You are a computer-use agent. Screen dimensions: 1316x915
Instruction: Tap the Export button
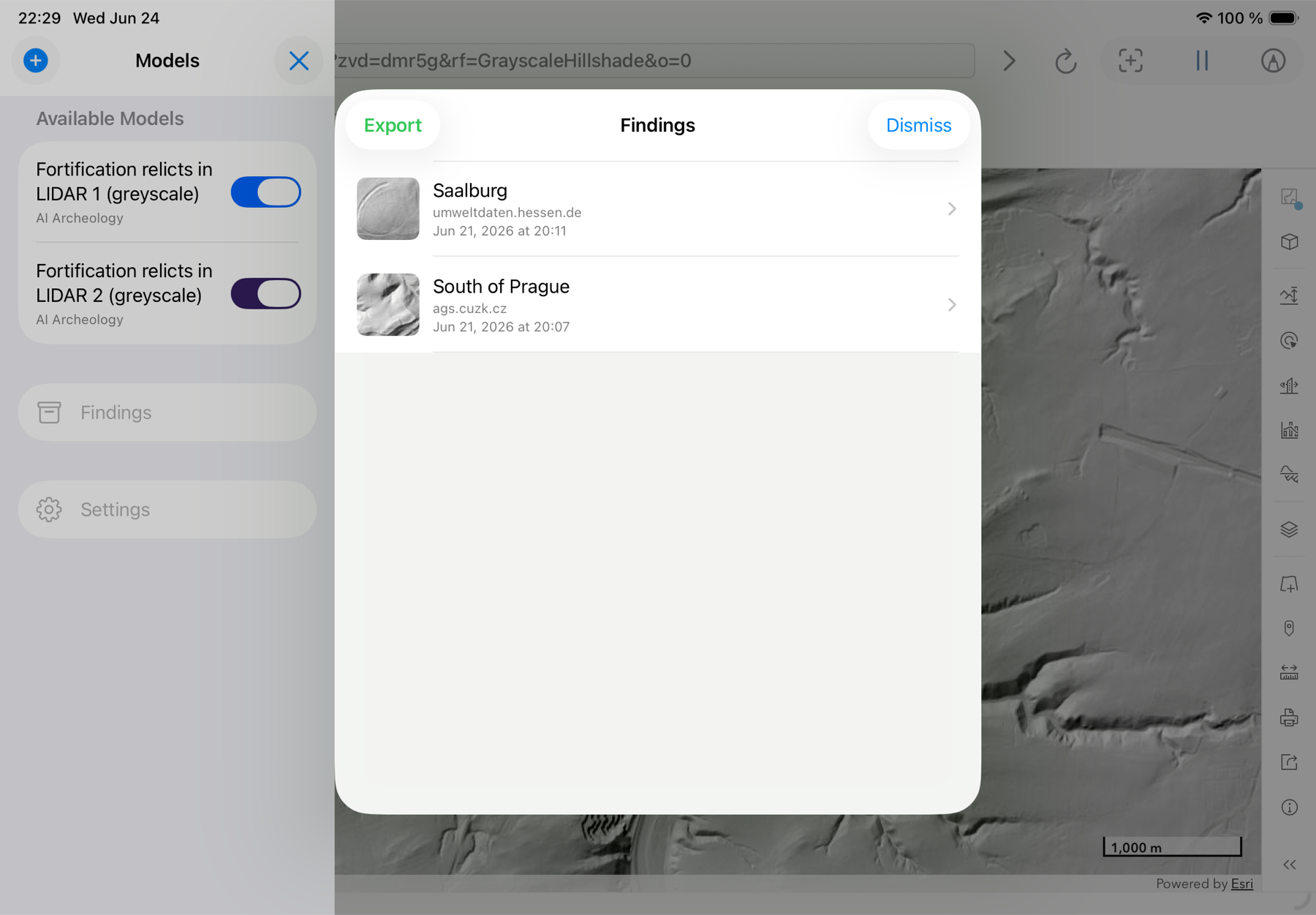tap(393, 125)
